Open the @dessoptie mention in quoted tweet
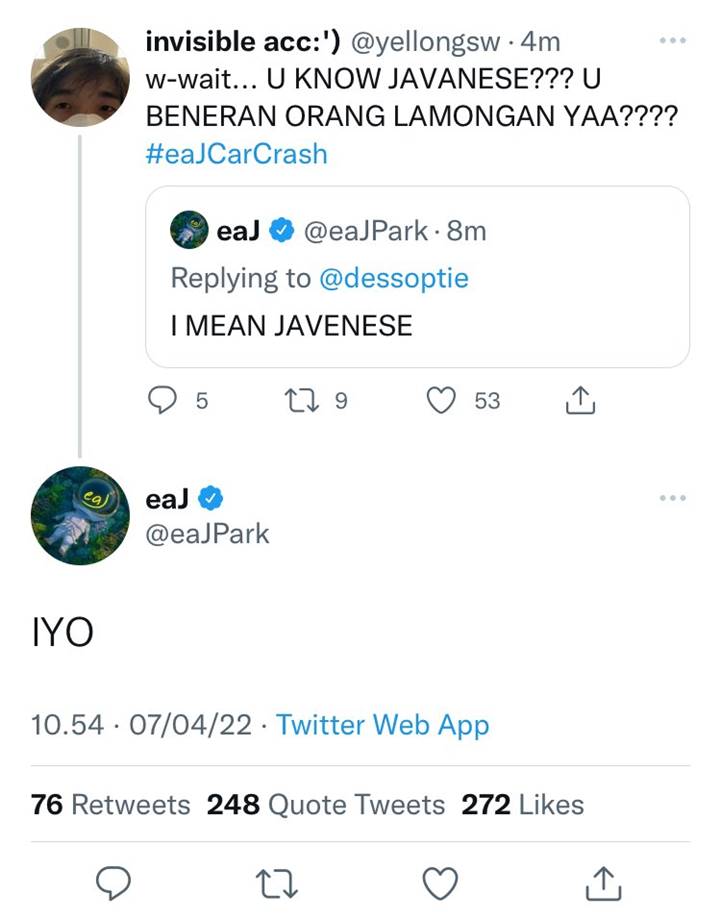The width and height of the screenshot is (720, 920). point(393,278)
